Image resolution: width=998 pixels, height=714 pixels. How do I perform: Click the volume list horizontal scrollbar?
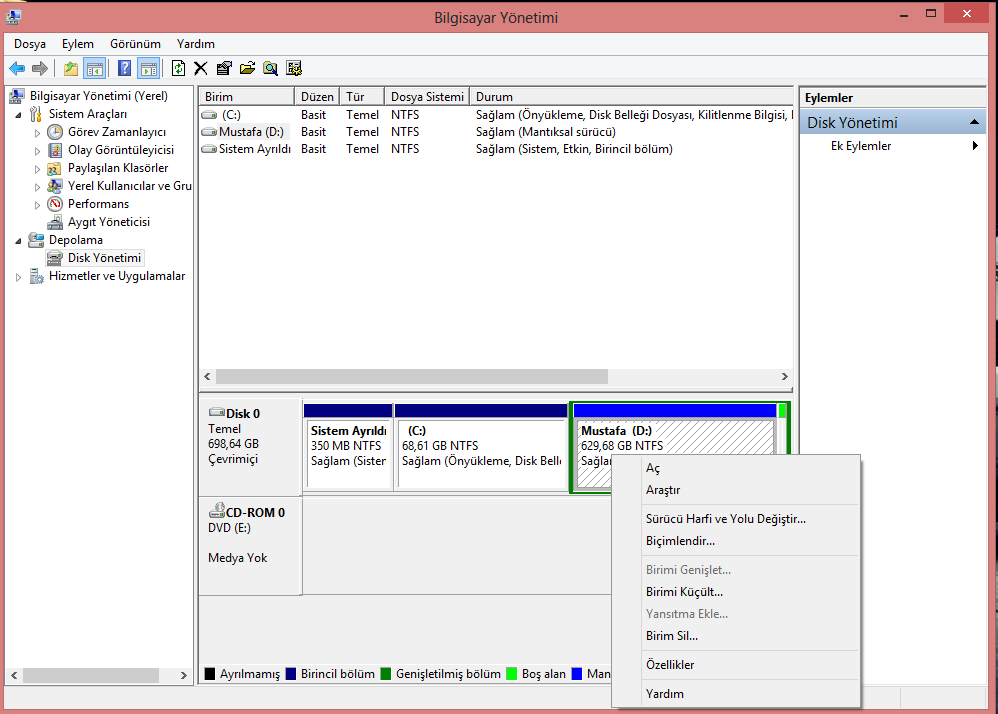[x=411, y=377]
